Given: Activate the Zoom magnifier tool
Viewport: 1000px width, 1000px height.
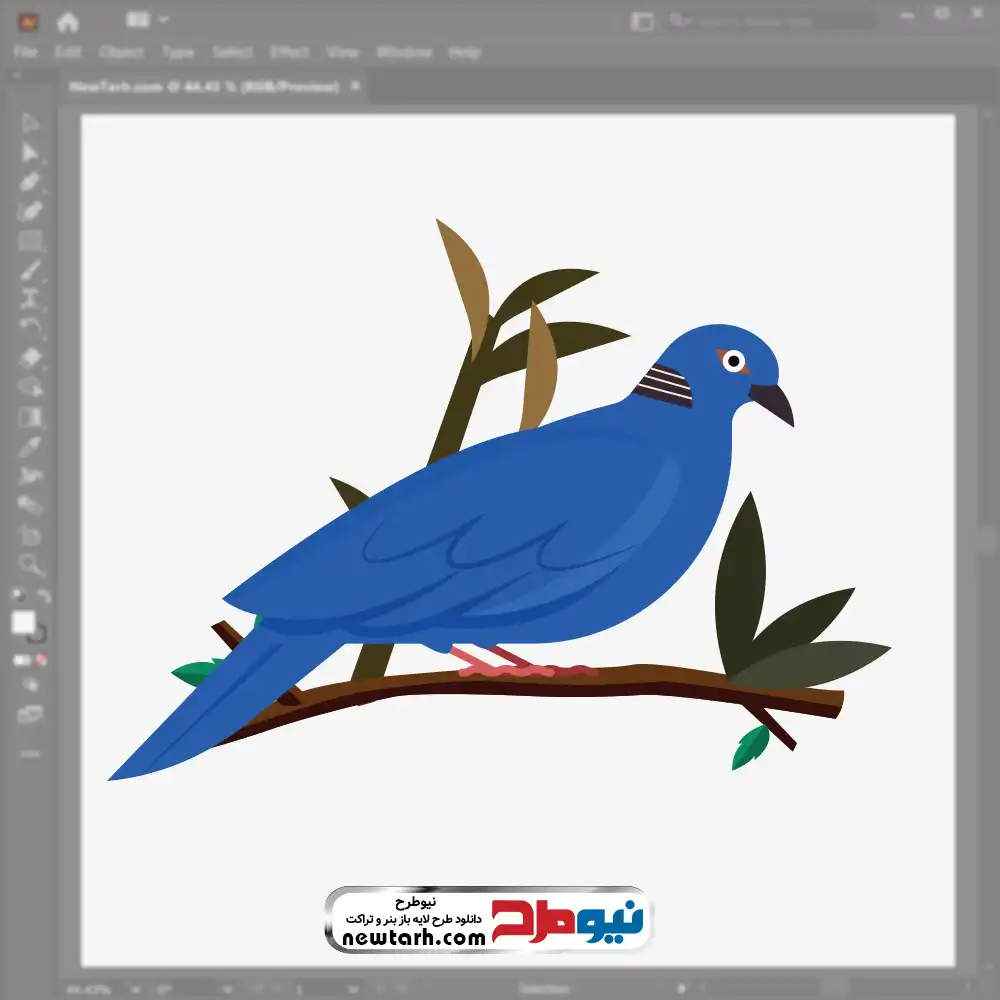Looking at the screenshot, I should 30,564.
